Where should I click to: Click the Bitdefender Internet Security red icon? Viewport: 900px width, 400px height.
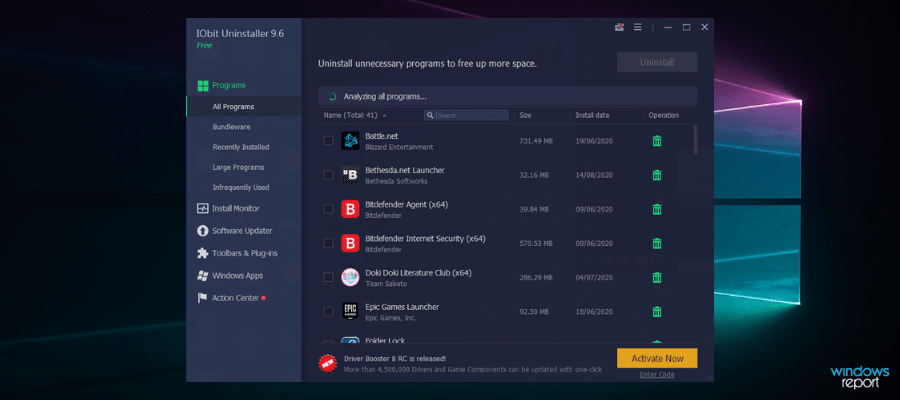click(x=350, y=243)
